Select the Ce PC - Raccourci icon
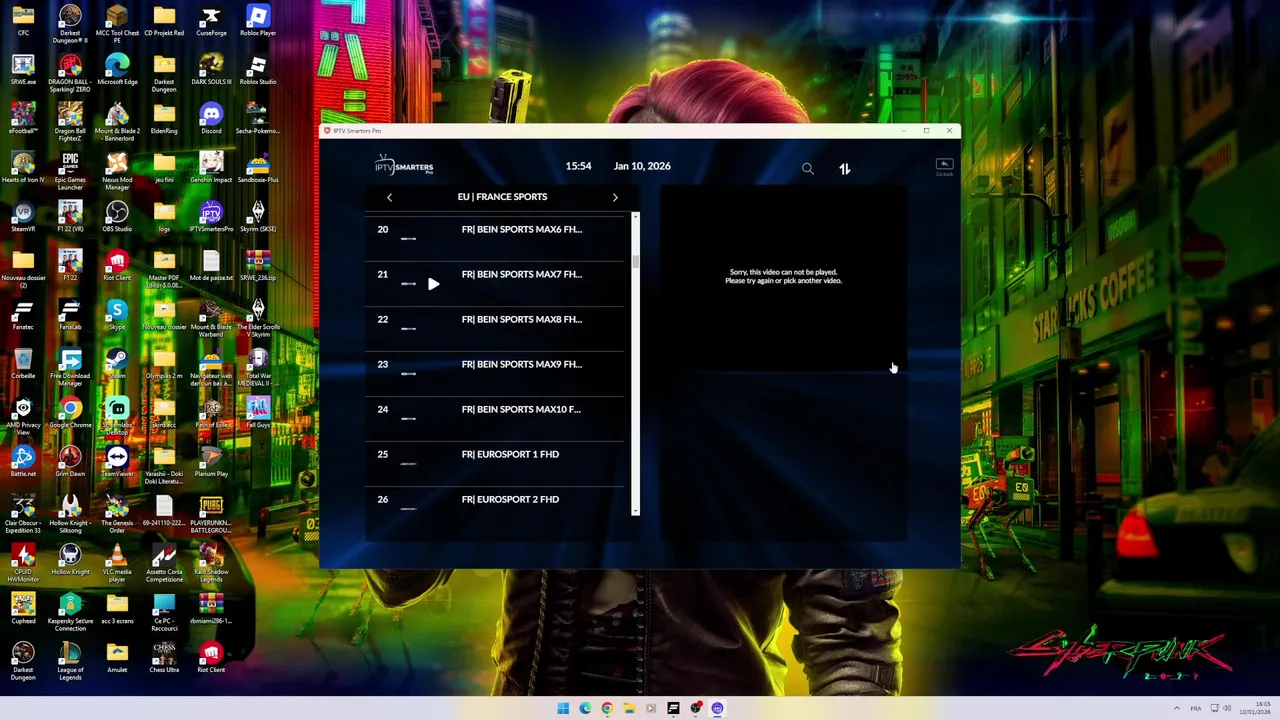 point(164,612)
